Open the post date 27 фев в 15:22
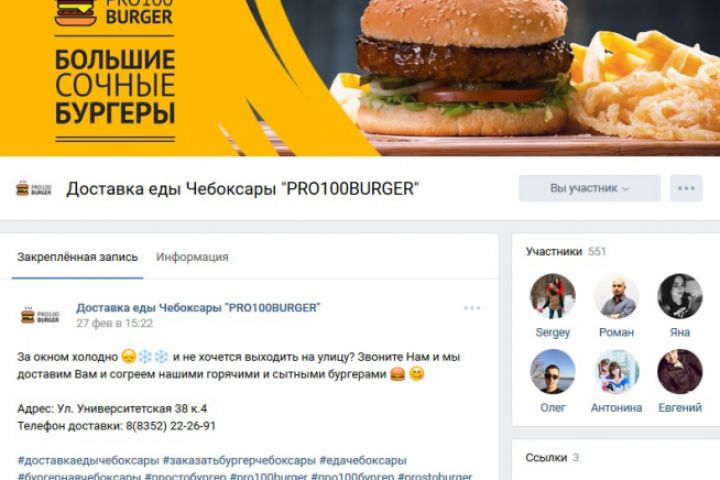This screenshot has height=480, width=720. pos(114,323)
